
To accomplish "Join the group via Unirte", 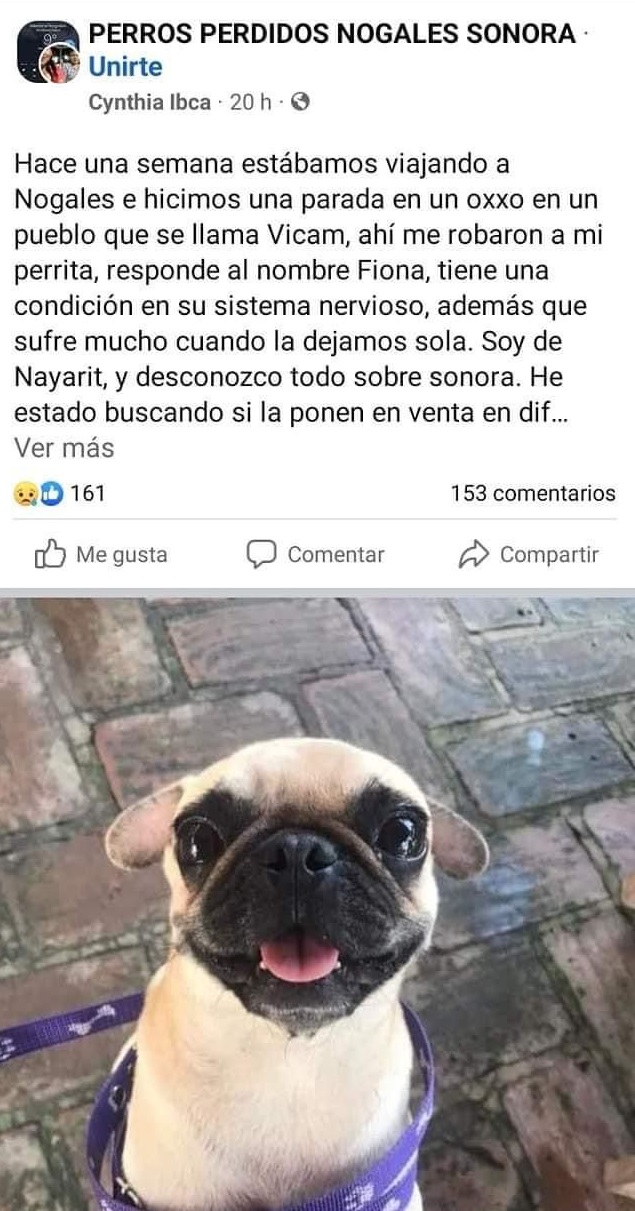I will (x=125, y=68).
